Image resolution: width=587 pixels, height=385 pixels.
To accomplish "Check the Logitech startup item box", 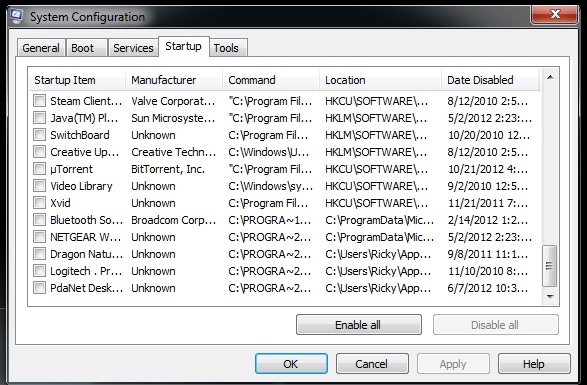I will click(x=39, y=271).
